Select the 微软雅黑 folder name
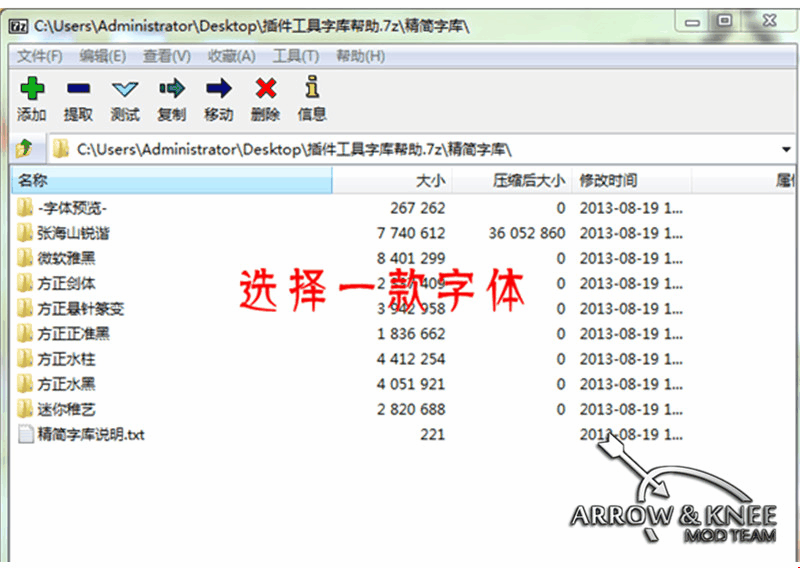This screenshot has width=800, height=568. [x=66, y=258]
